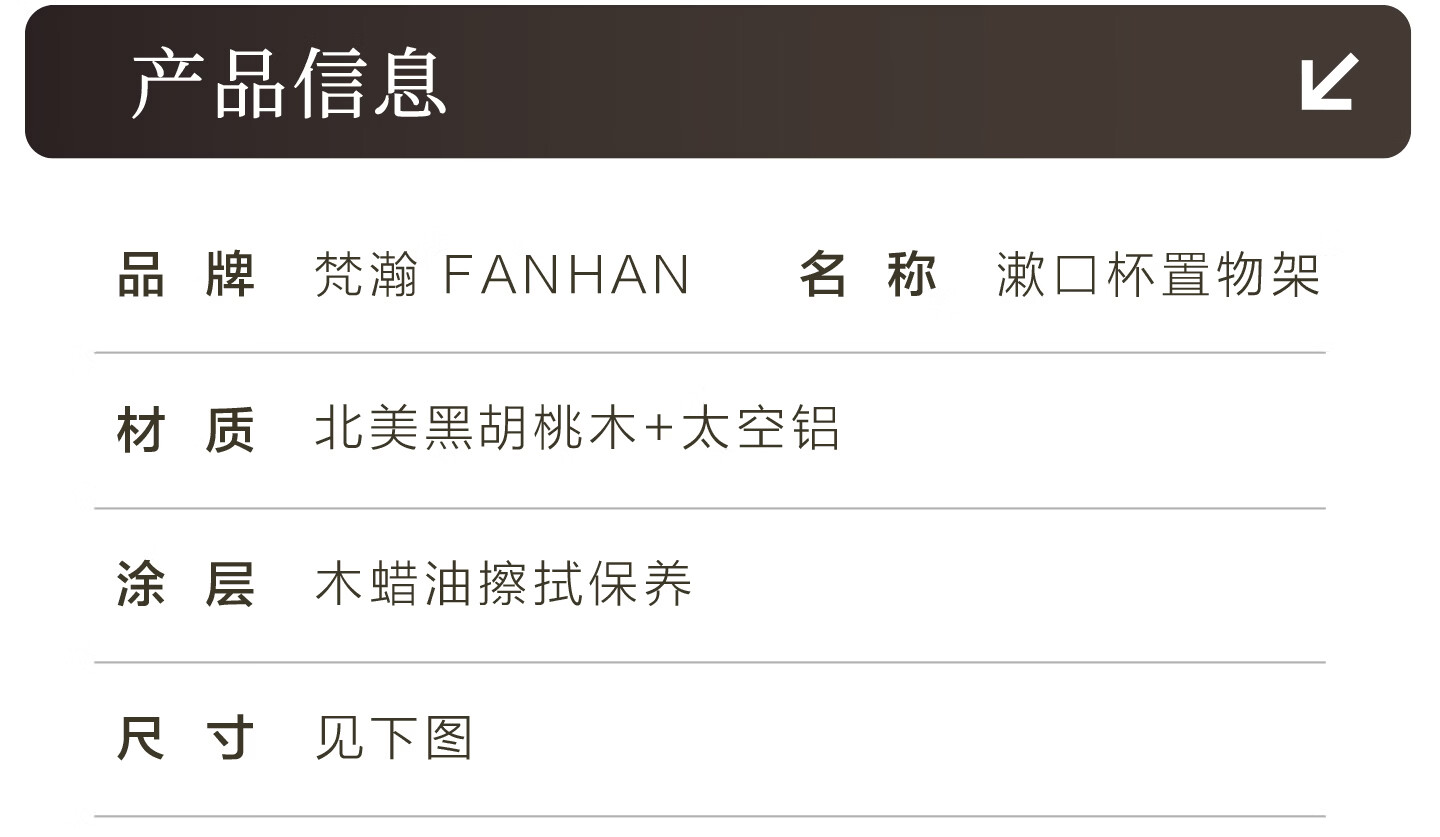
Task: Click the FANHAN English brand text
Action: [566, 274]
